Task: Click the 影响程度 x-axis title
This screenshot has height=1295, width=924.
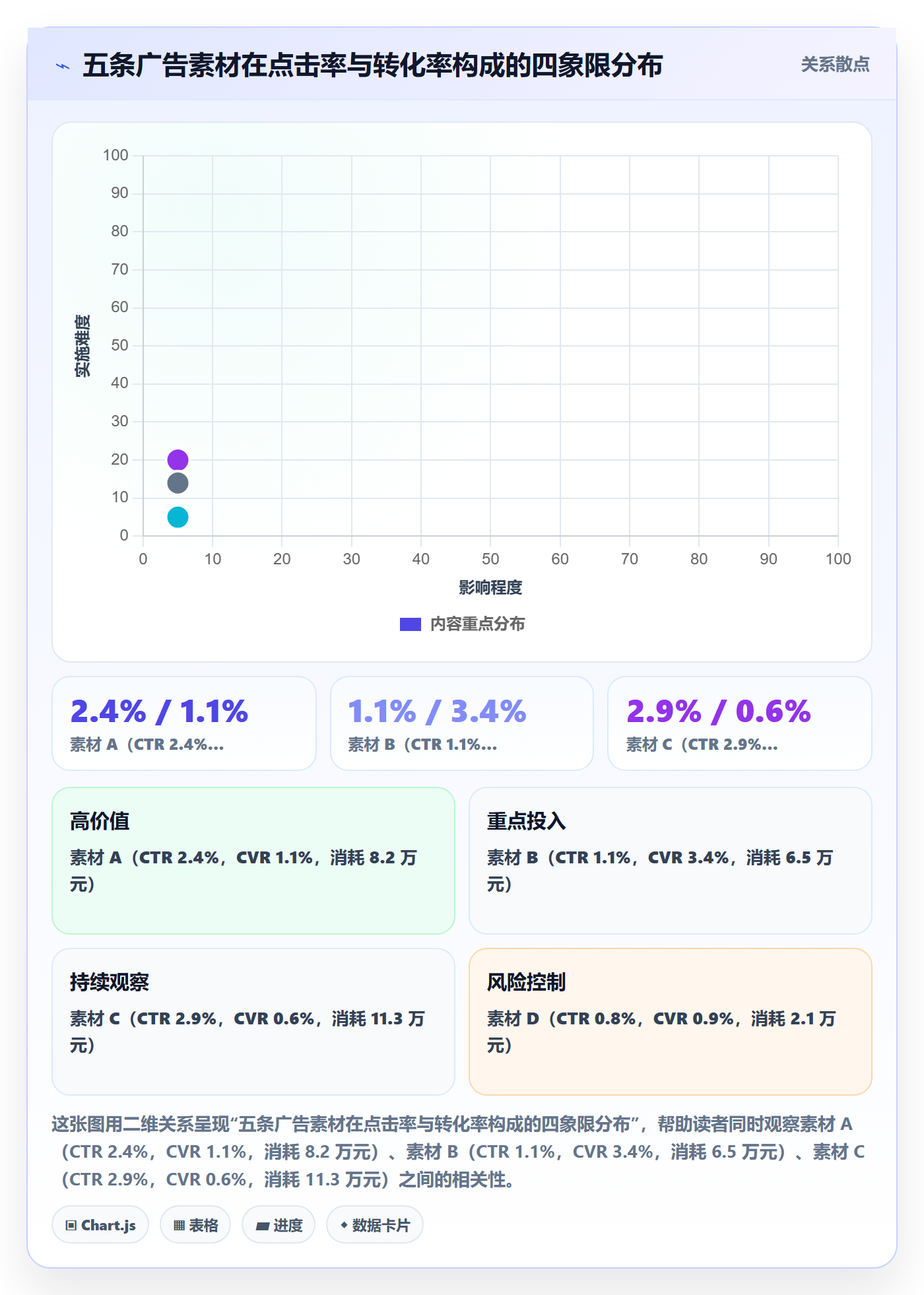Action: 490,587
